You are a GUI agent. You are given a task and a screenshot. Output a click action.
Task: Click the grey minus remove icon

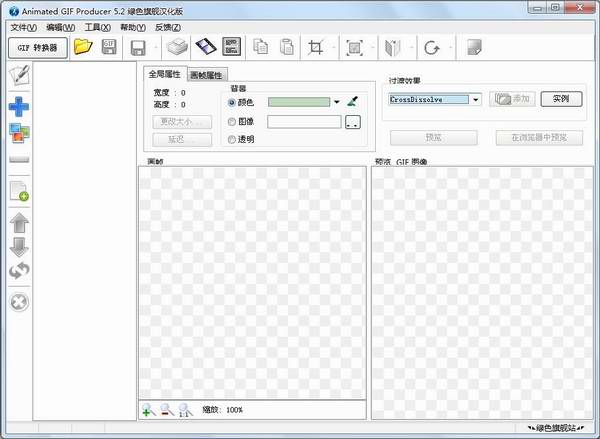[19, 159]
